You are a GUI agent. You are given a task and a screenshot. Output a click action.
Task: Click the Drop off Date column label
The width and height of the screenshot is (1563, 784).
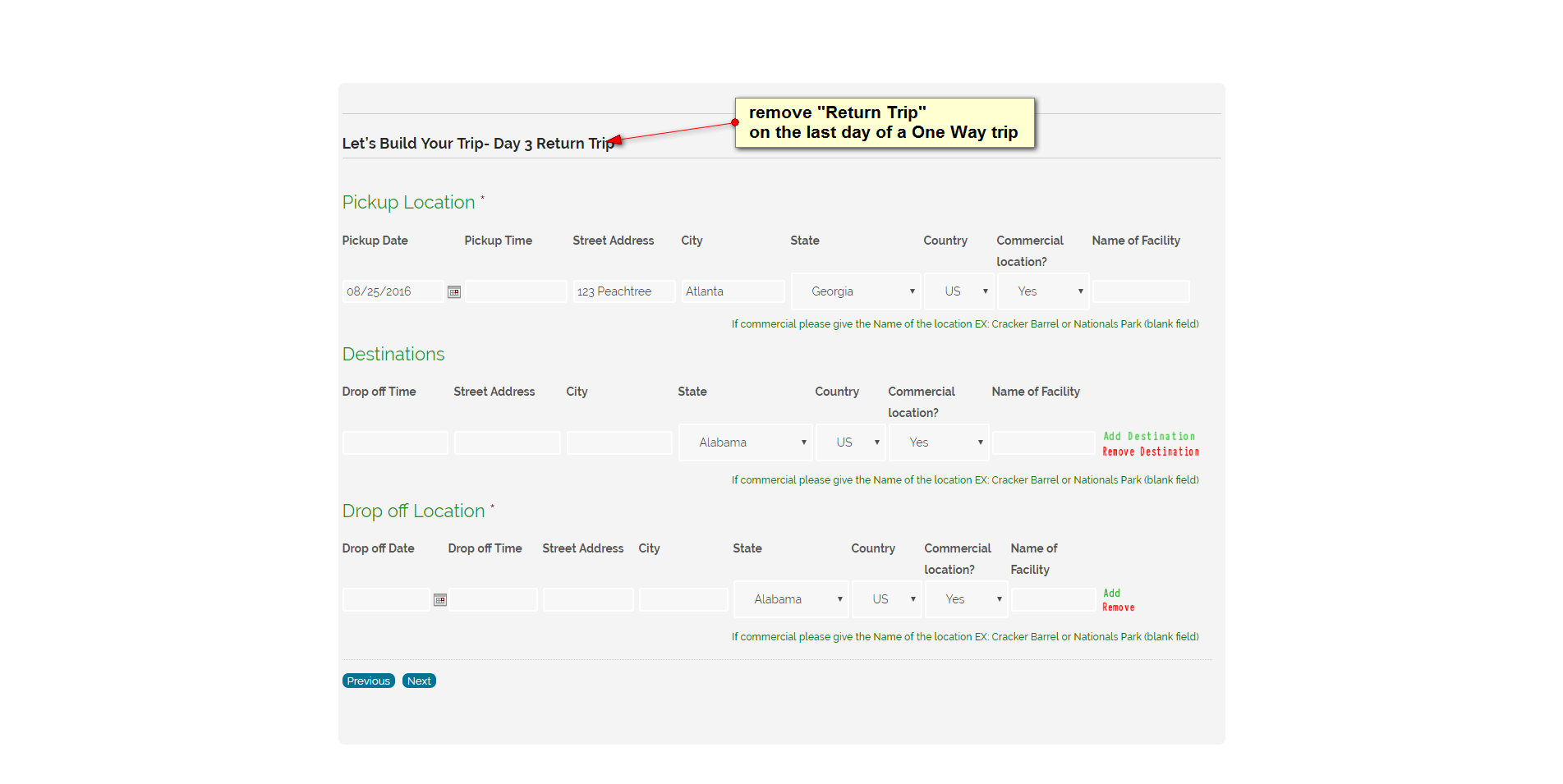click(x=378, y=548)
